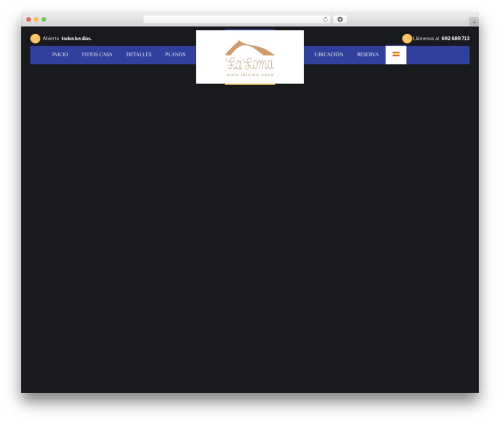The height and width of the screenshot is (423, 500).
Task: Click the browser reader/download icon
Action: (x=340, y=20)
